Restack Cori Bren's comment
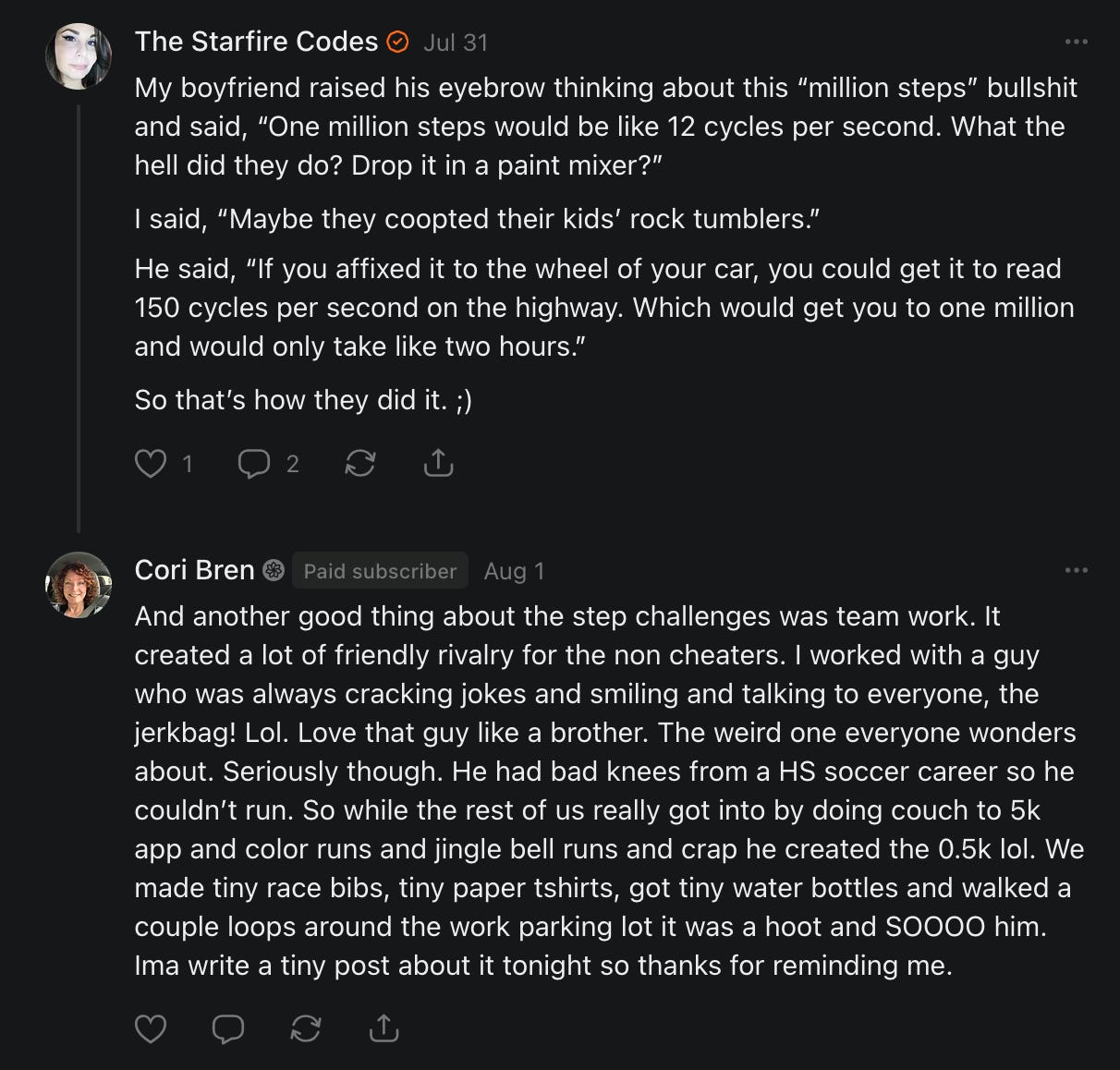 tap(306, 1028)
